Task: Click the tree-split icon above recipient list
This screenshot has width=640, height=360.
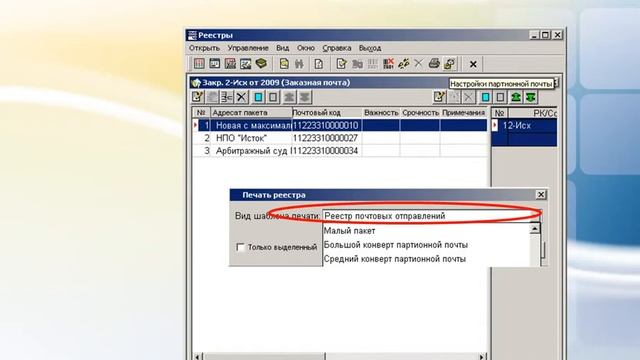Action: tap(227, 97)
